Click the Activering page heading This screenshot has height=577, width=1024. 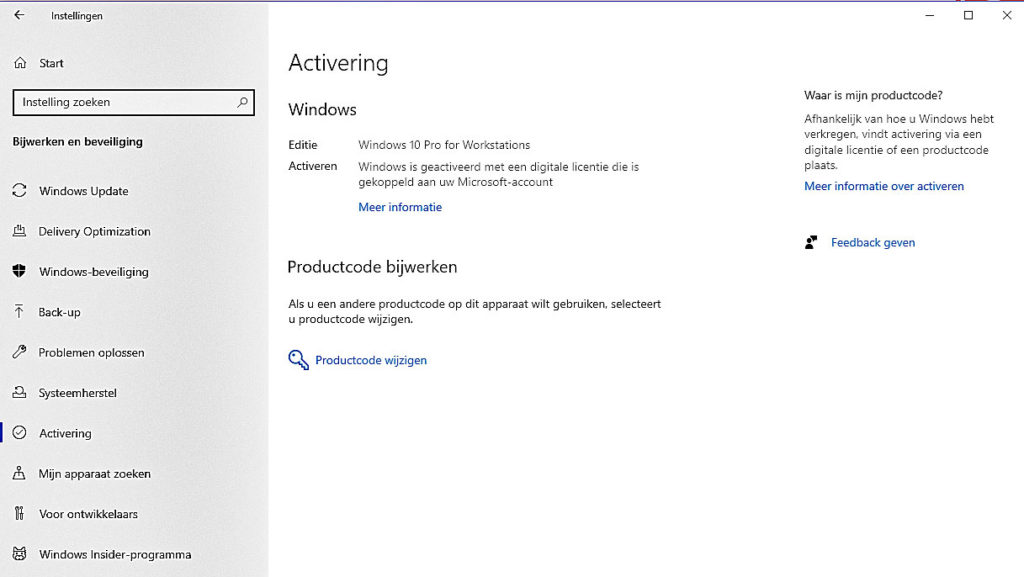point(338,63)
